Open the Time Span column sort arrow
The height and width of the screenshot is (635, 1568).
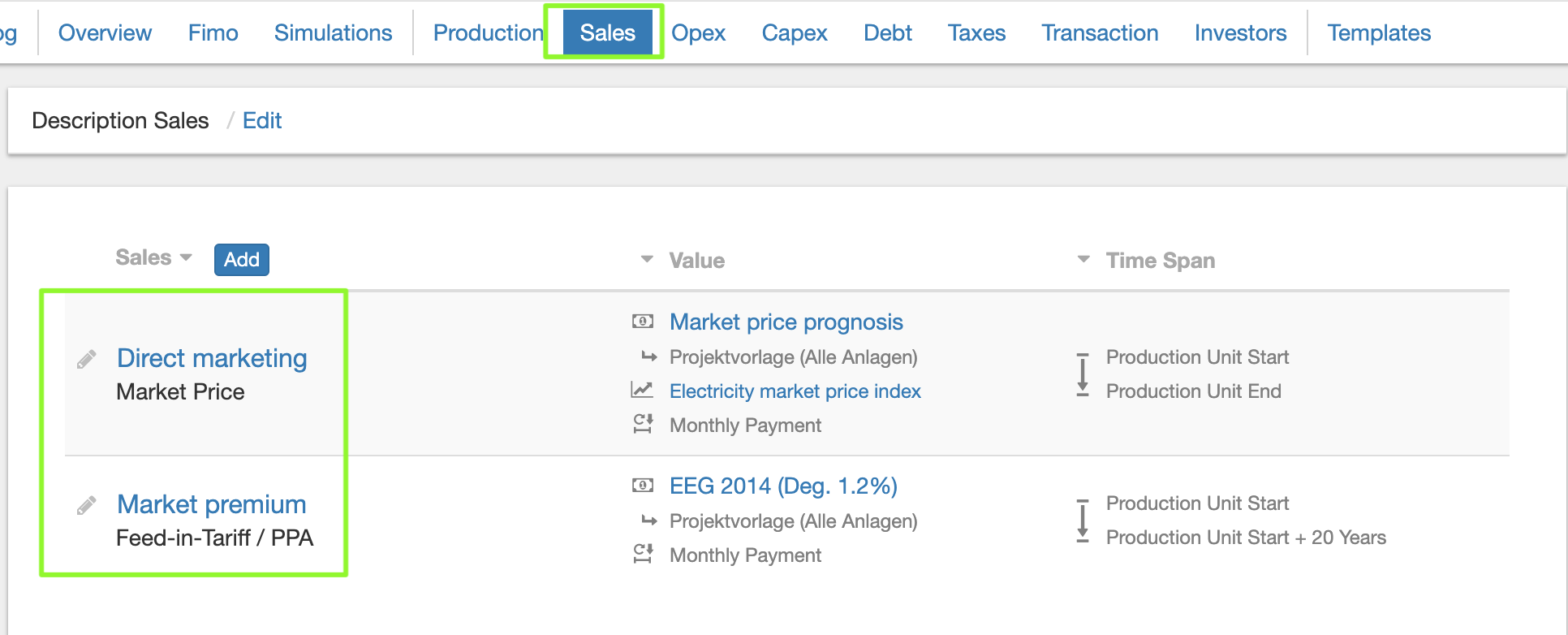coord(1083,260)
